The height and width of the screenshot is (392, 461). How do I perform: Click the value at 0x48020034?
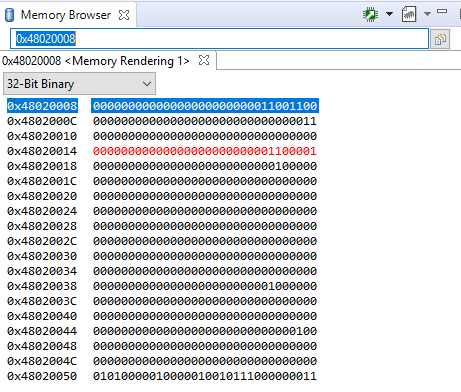[205, 271]
